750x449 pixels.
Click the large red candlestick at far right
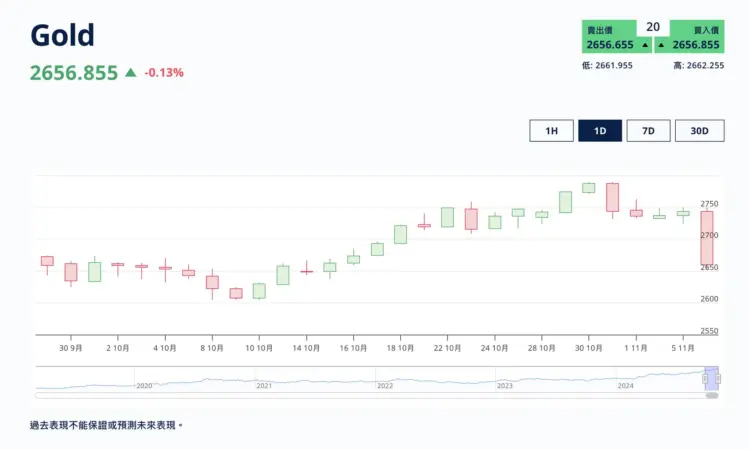[x=706, y=238]
